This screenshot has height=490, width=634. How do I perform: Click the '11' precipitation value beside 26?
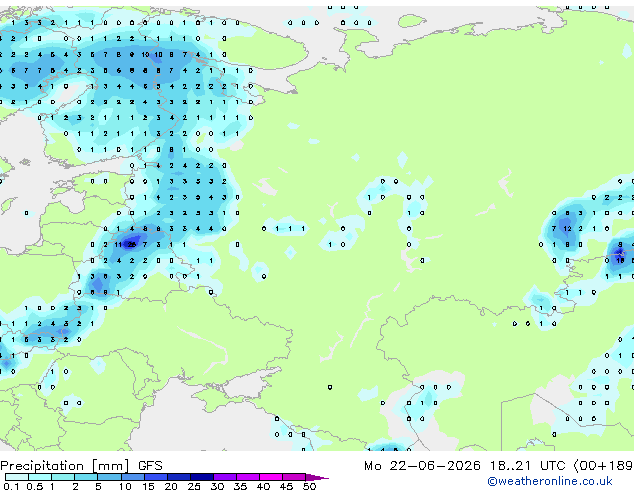pos(118,245)
